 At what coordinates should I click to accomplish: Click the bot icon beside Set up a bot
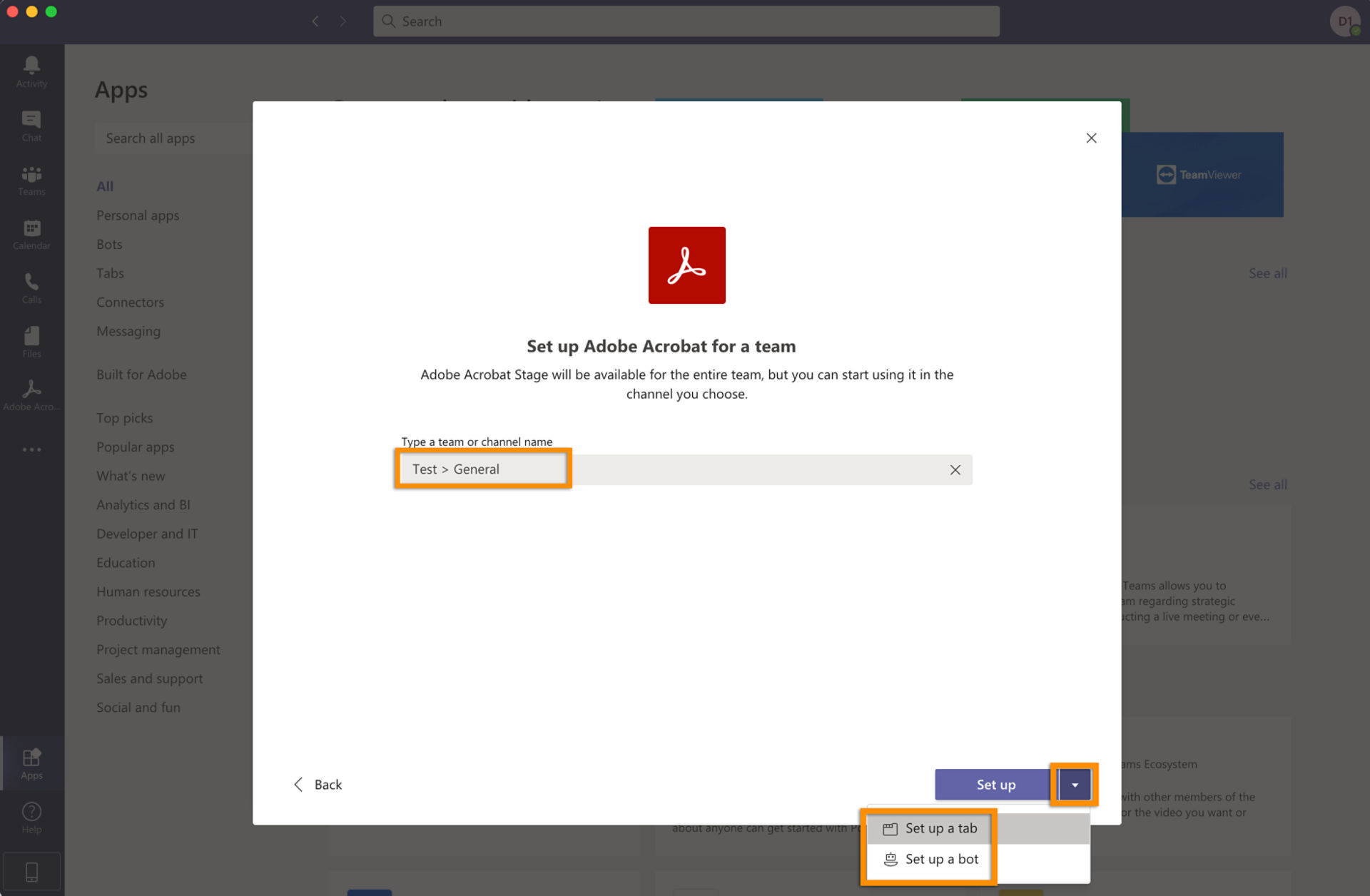pos(890,860)
